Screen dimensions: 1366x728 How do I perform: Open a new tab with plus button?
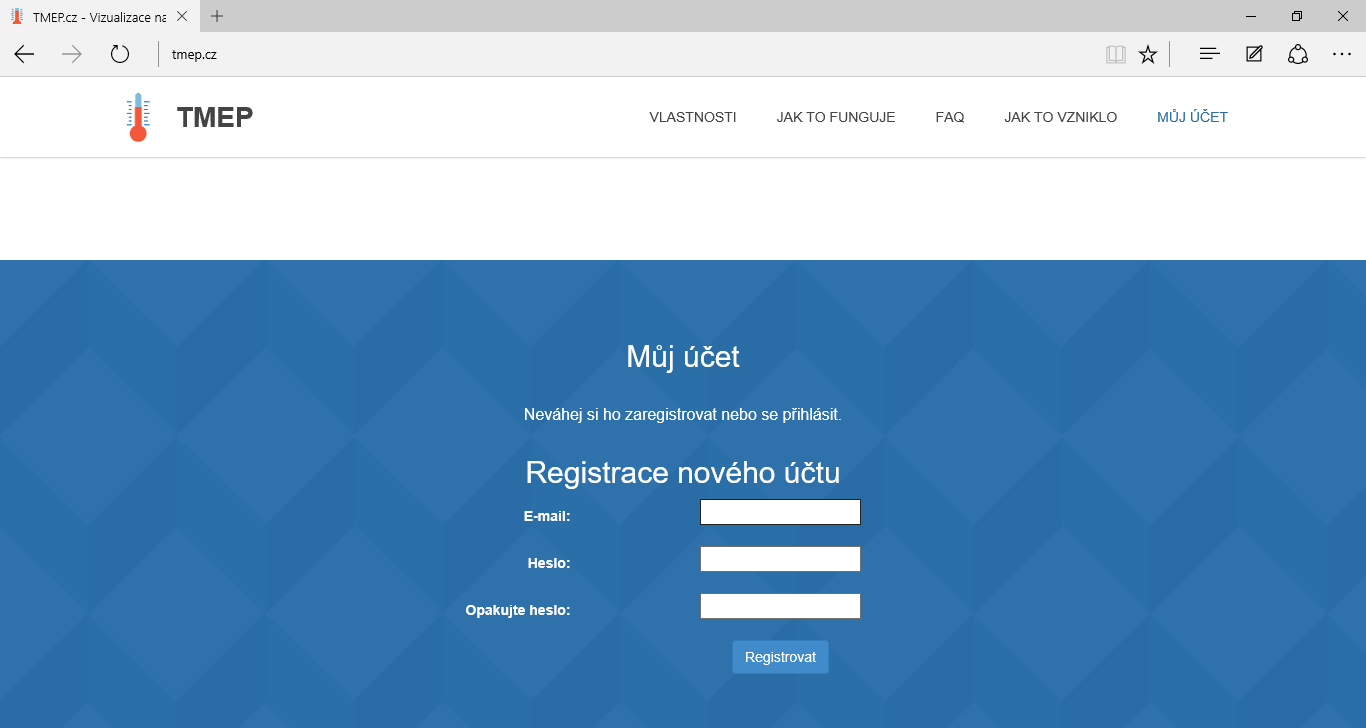217,16
